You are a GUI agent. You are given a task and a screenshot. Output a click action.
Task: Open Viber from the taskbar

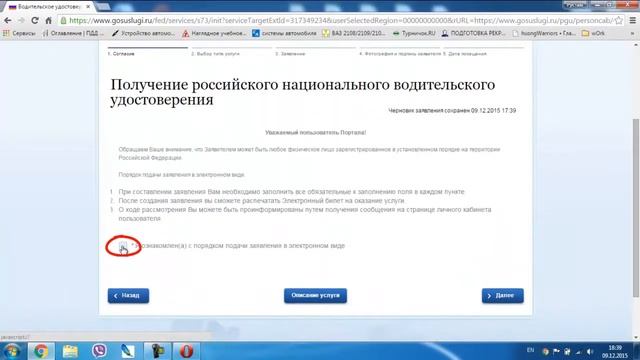pyautogui.click(x=99, y=351)
